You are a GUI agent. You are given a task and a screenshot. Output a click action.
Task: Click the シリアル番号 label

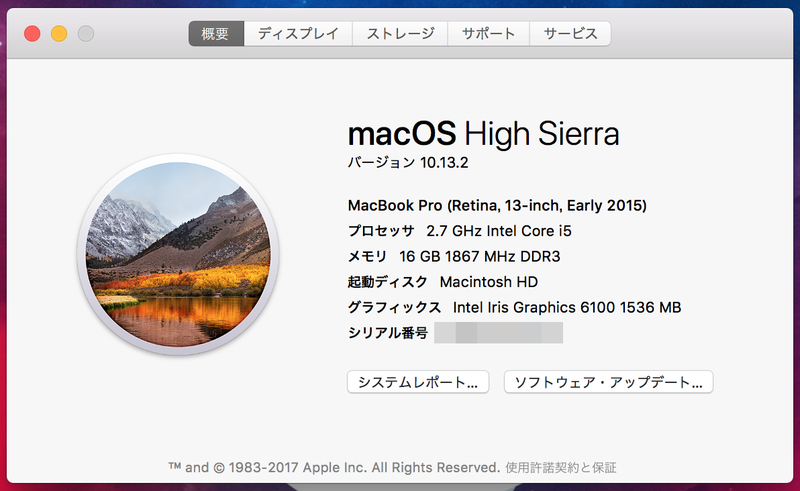pos(387,333)
